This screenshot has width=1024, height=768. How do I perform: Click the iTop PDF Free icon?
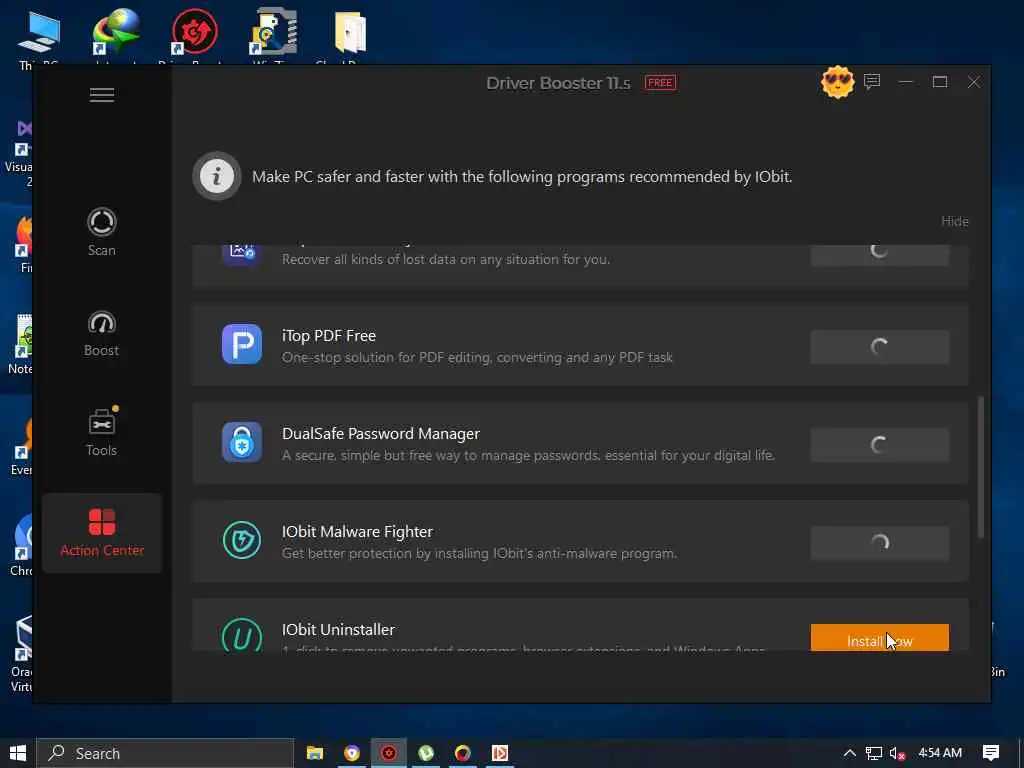(242, 344)
